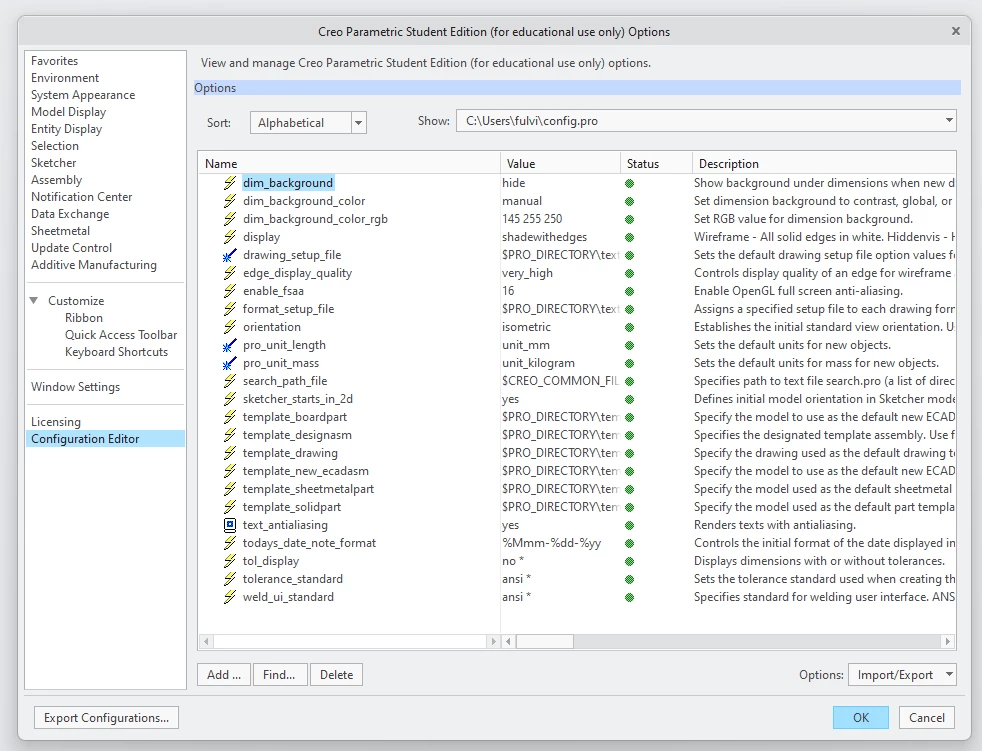Click the green status dot for text_antialiasing
The width and height of the screenshot is (982, 751).
[629, 526]
